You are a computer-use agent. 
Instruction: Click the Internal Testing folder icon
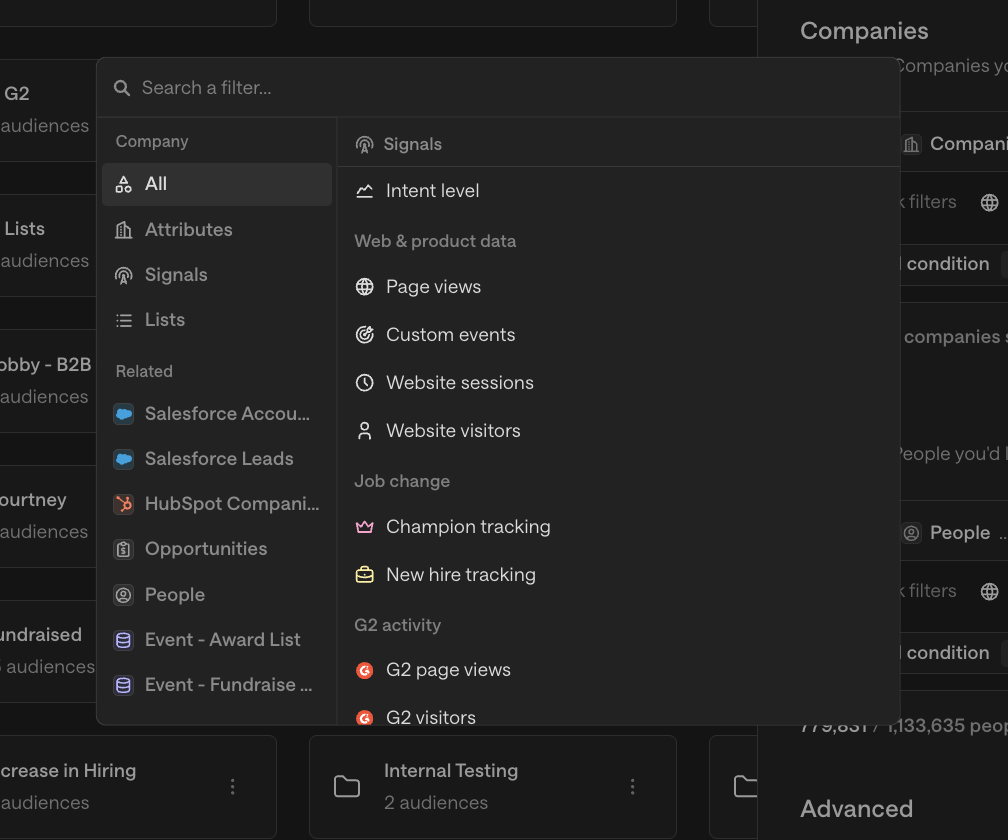pyautogui.click(x=347, y=787)
